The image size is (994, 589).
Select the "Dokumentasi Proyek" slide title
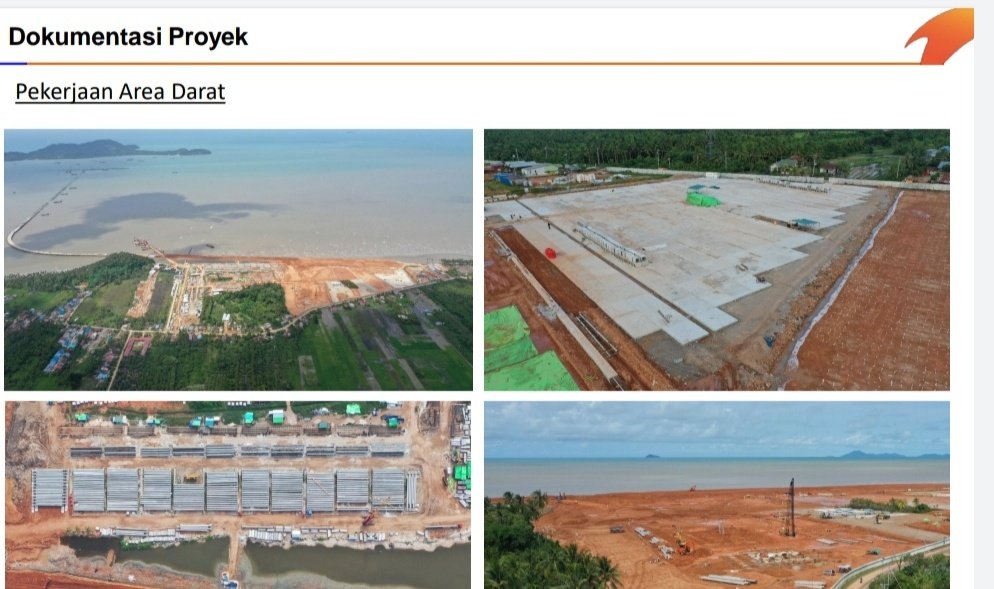[x=128, y=37]
